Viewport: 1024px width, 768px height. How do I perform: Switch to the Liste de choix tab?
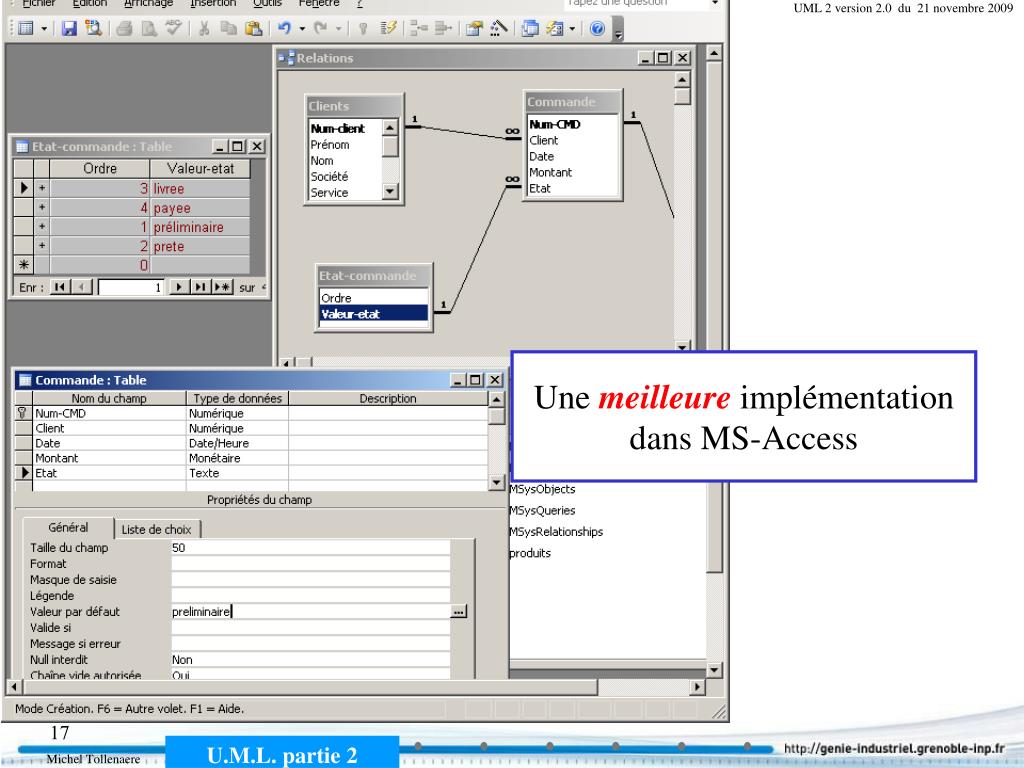click(x=157, y=530)
